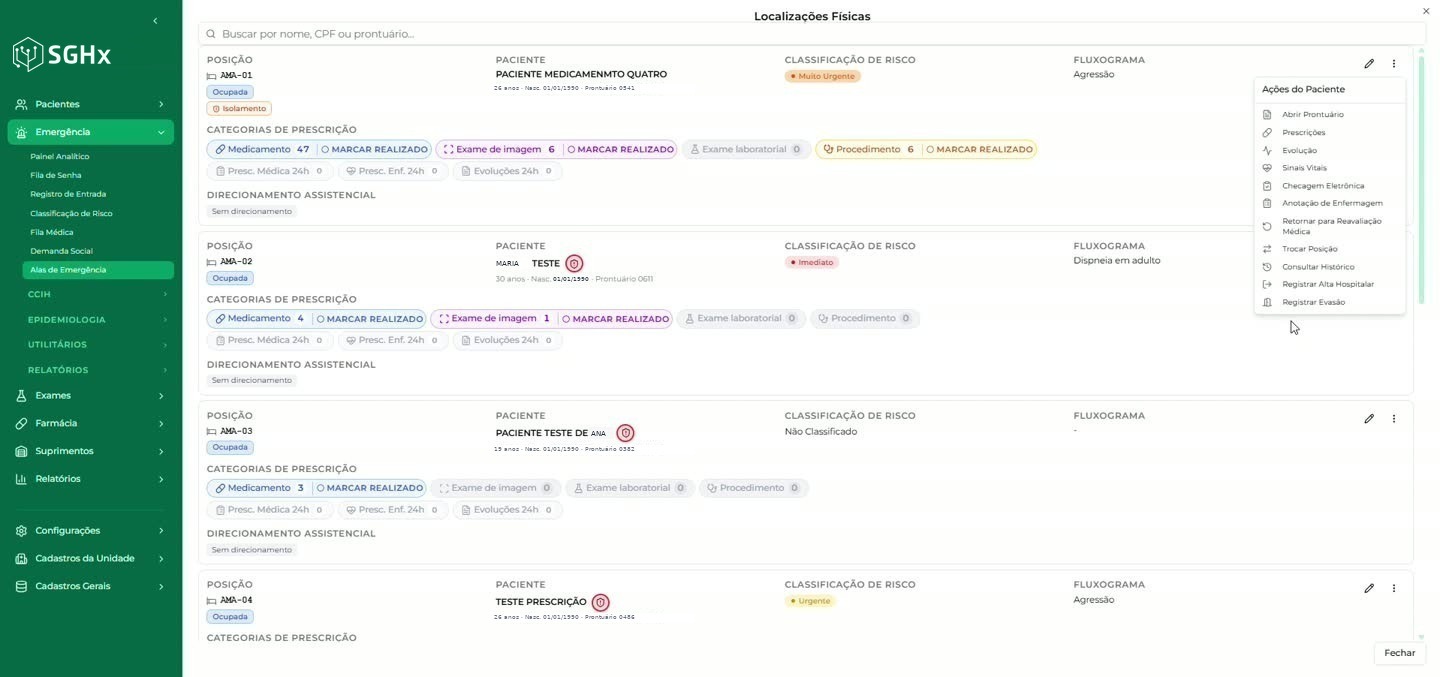Click the Fechar button
1440x677 pixels.
pyautogui.click(x=1400, y=653)
